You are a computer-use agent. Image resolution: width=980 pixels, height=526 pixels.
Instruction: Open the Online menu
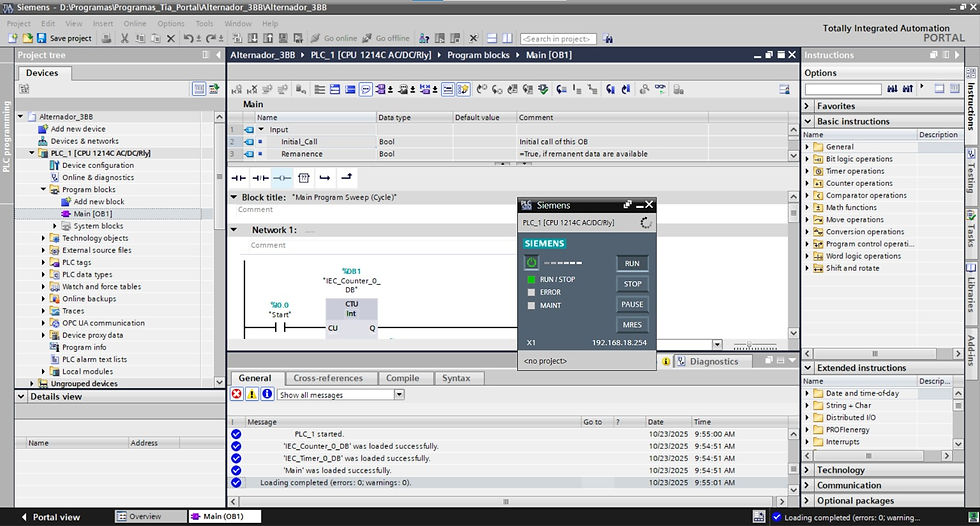(x=134, y=23)
